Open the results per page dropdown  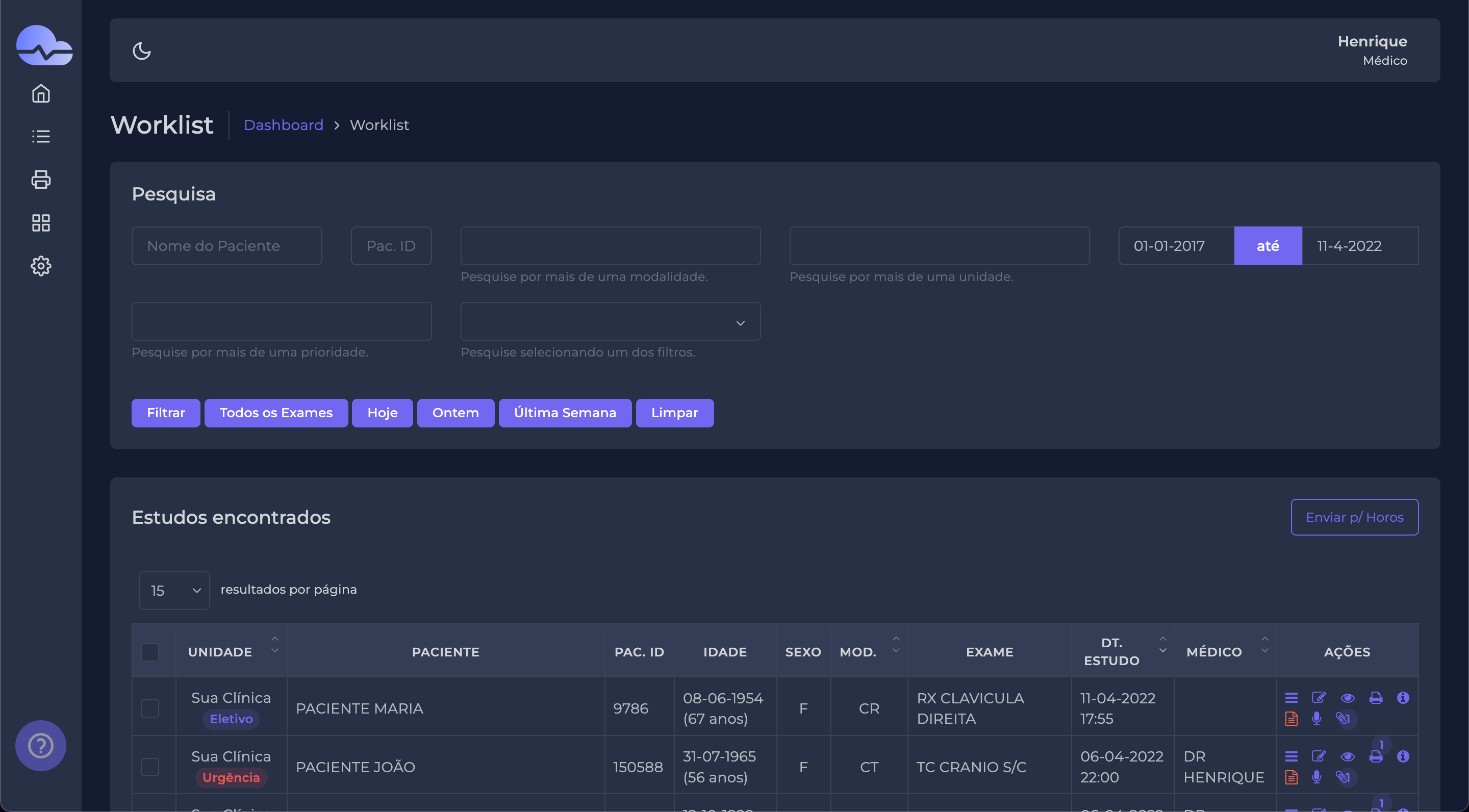174,590
